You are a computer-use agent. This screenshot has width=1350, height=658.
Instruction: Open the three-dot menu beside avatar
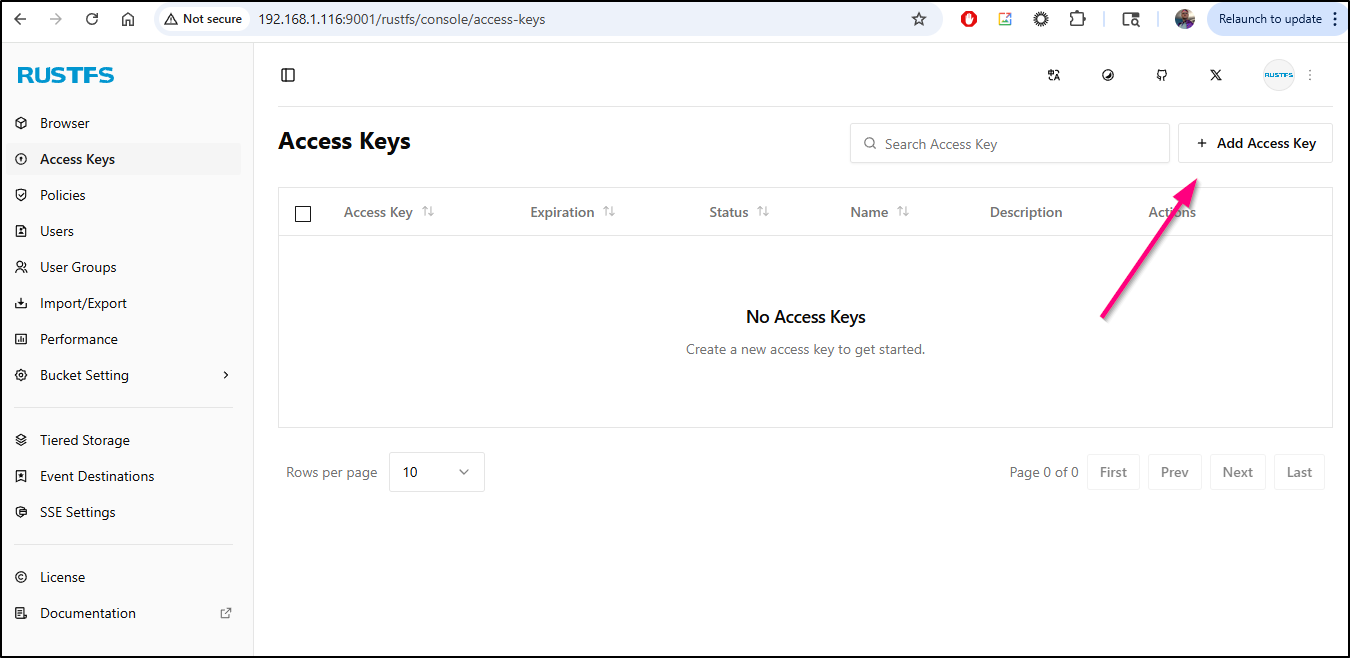pyautogui.click(x=1310, y=75)
